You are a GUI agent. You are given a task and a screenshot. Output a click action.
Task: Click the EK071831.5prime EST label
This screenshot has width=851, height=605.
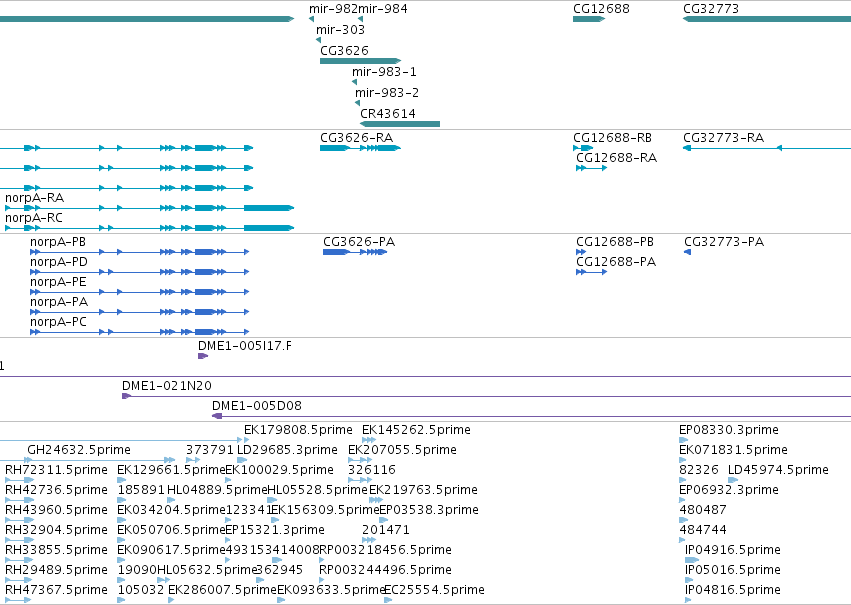point(733,450)
